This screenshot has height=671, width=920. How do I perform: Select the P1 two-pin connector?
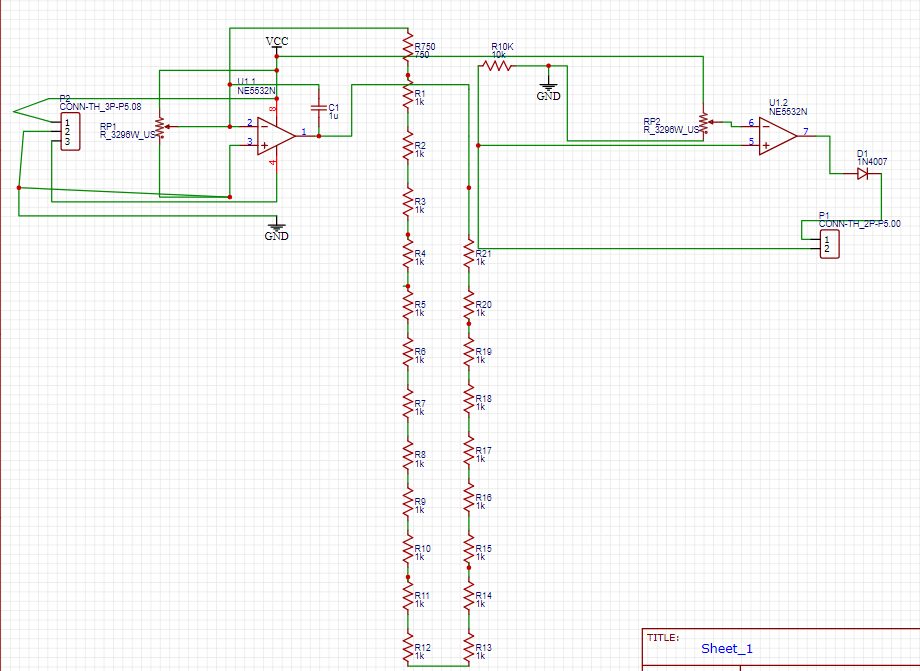tap(829, 244)
